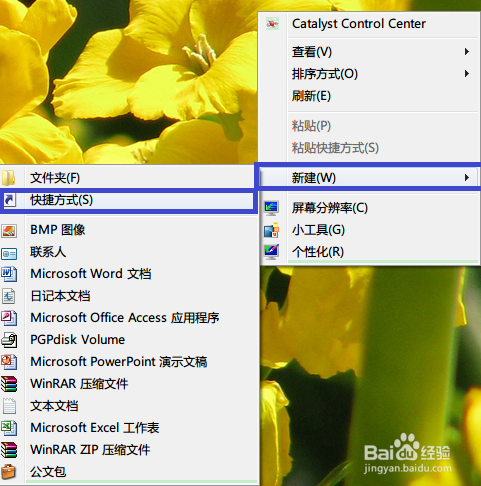
Task: Click the 小工具 gadgets icon
Action: tap(271, 230)
